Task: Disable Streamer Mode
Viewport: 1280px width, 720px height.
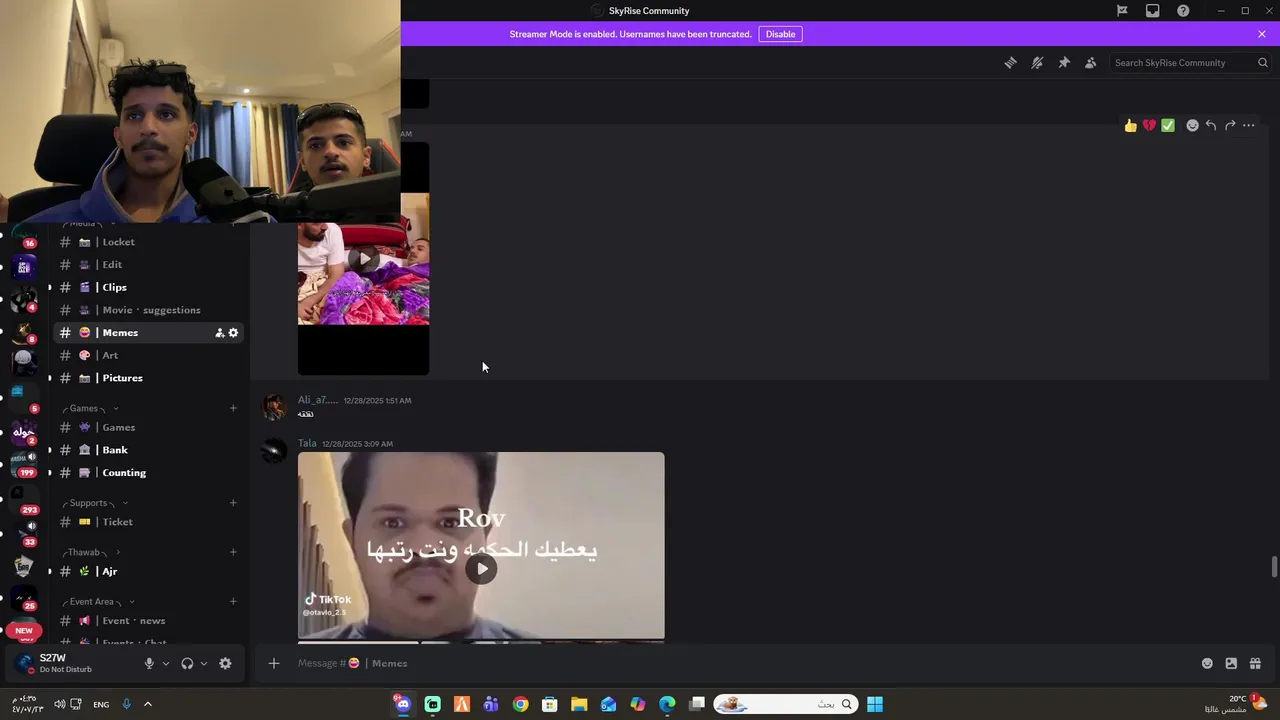Action: tap(780, 34)
